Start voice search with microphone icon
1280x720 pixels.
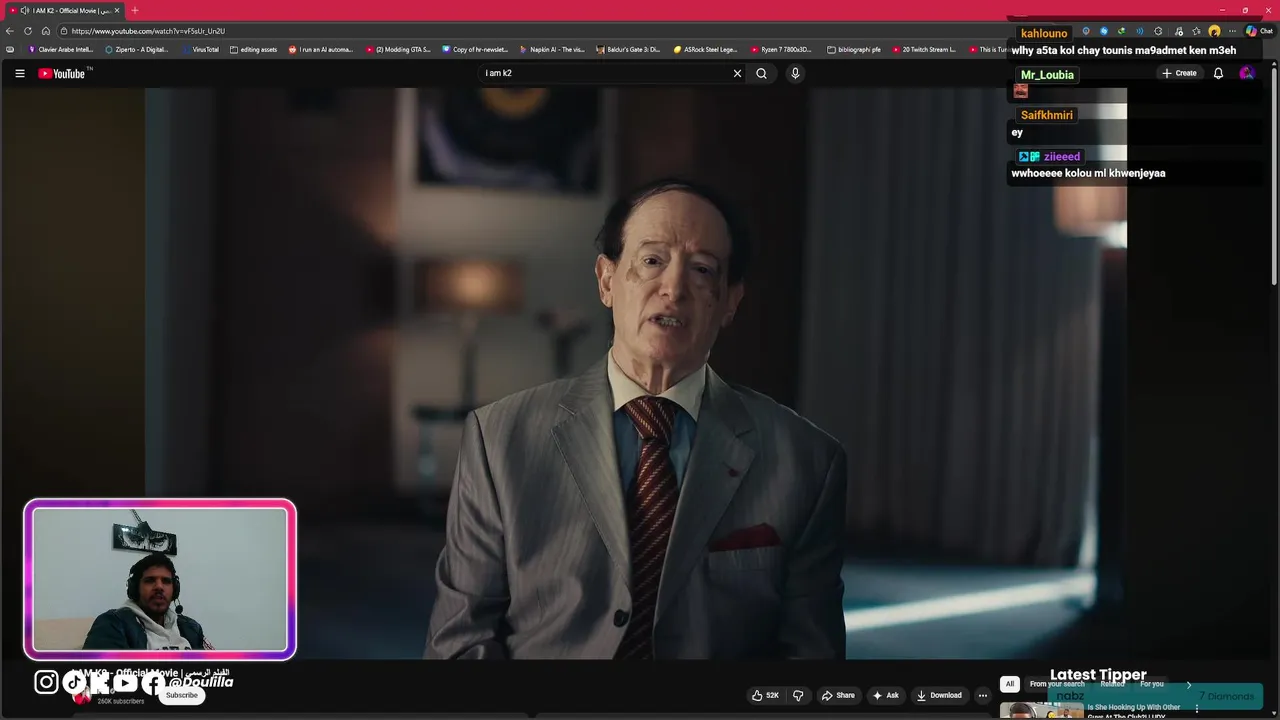tap(795, 73)
